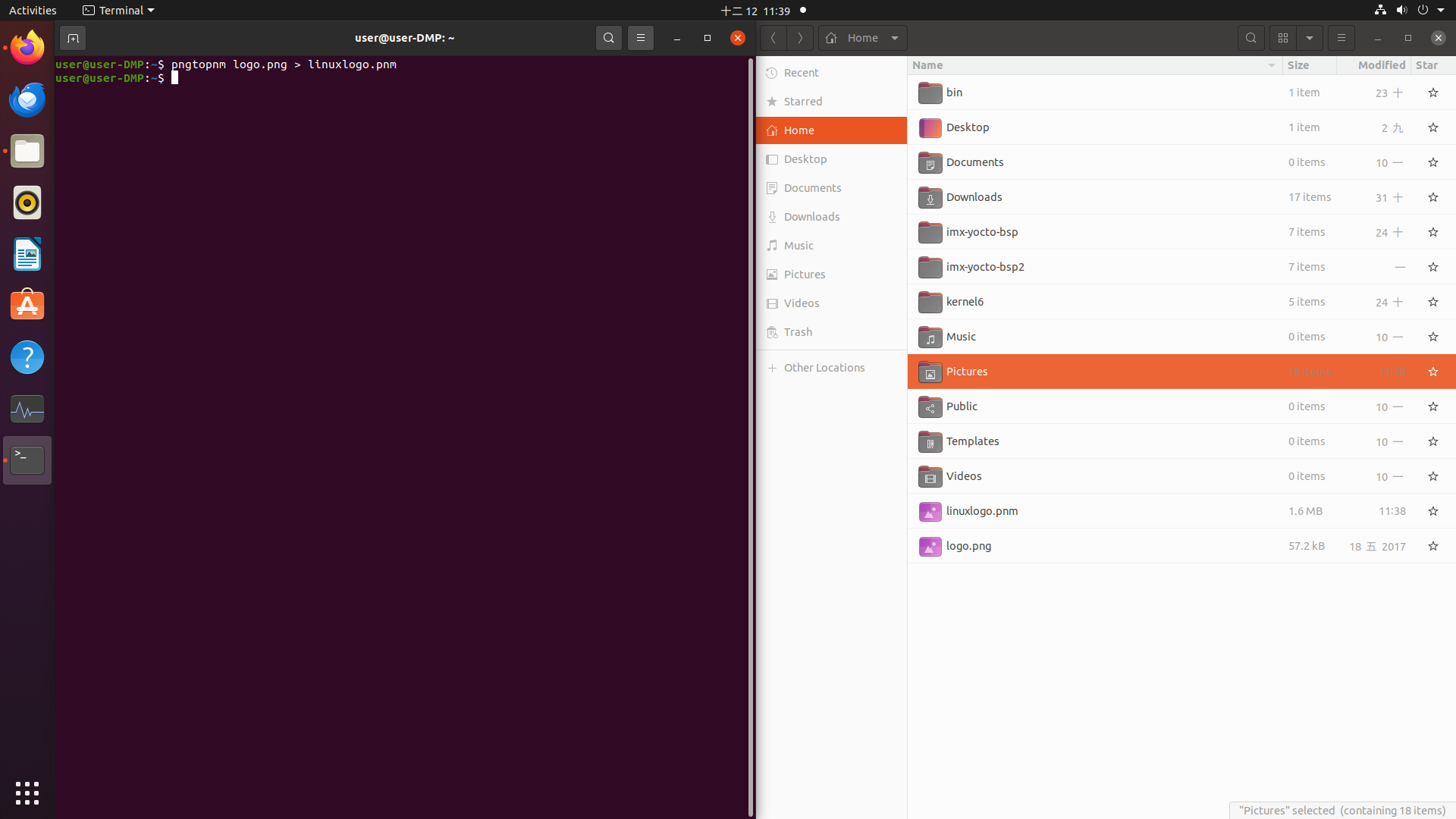Select Home in Files sidebar
The width and height of the screenshot is (1456, 819).
click(x=831, y=130)
